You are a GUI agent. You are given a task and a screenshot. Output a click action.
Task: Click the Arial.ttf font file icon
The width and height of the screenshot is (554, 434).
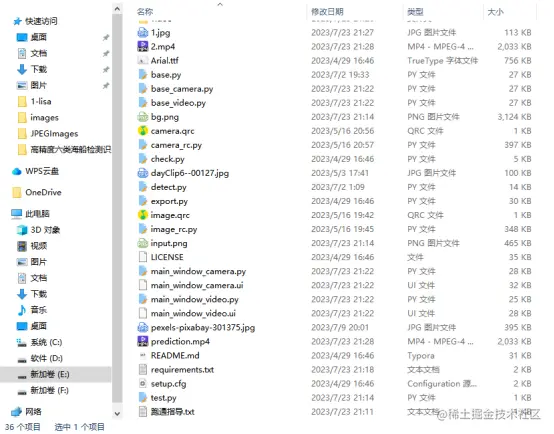[142, 61]
